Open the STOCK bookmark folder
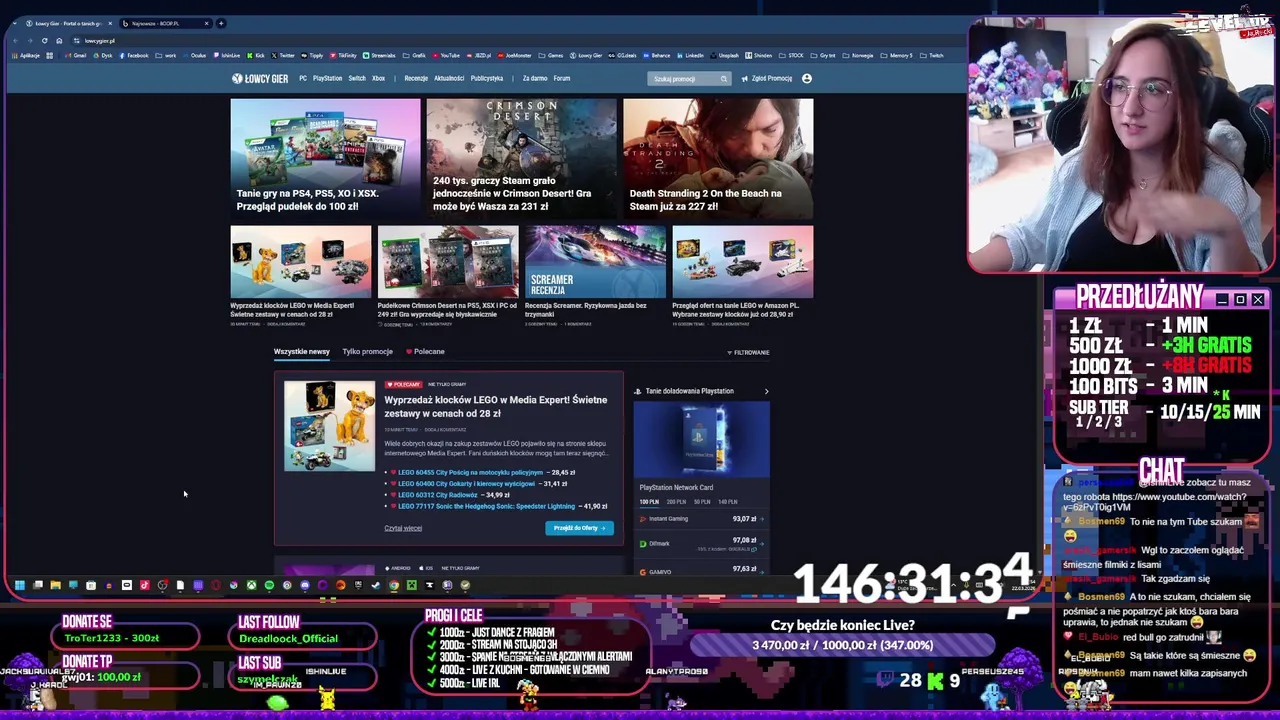 (x=791, y=55)
